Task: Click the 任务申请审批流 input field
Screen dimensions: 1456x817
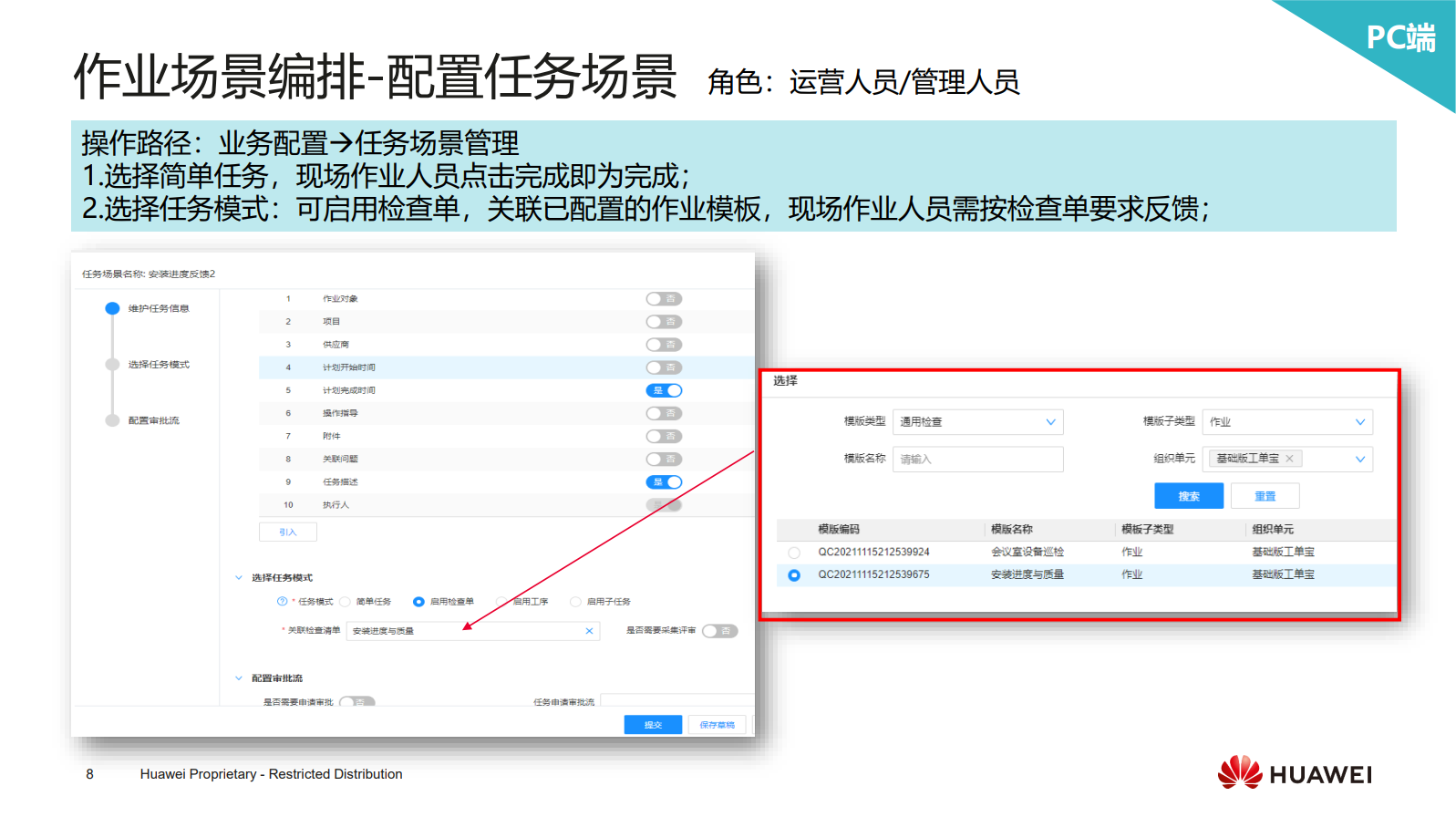Action: [676, 702]
